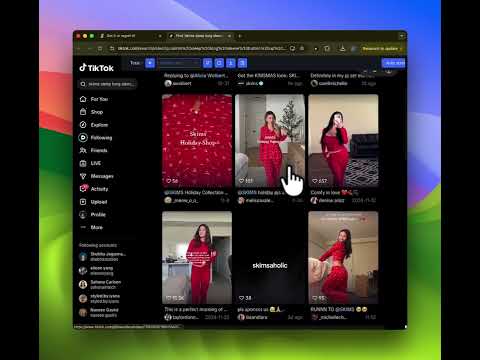Click the third blue extension toolbar icon
The width and height of the screenshot is (480, 360).
point(219,63)
